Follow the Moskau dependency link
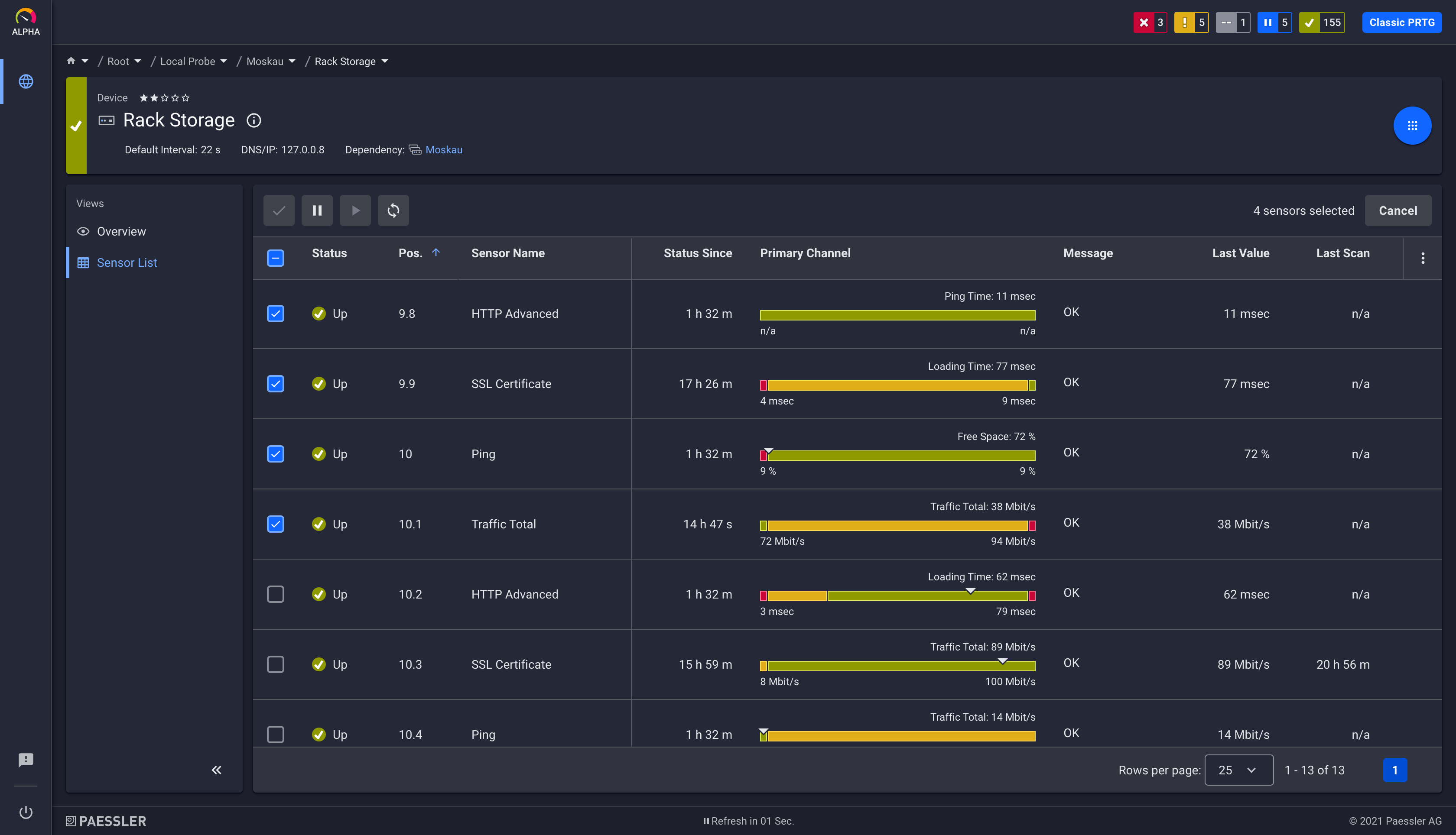The height and width of the screenshot is (835, 1456). [443, 150]
